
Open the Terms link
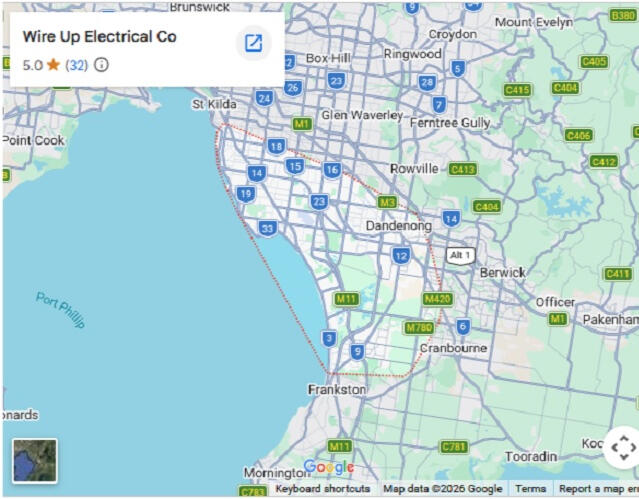[x=530, y=489]
